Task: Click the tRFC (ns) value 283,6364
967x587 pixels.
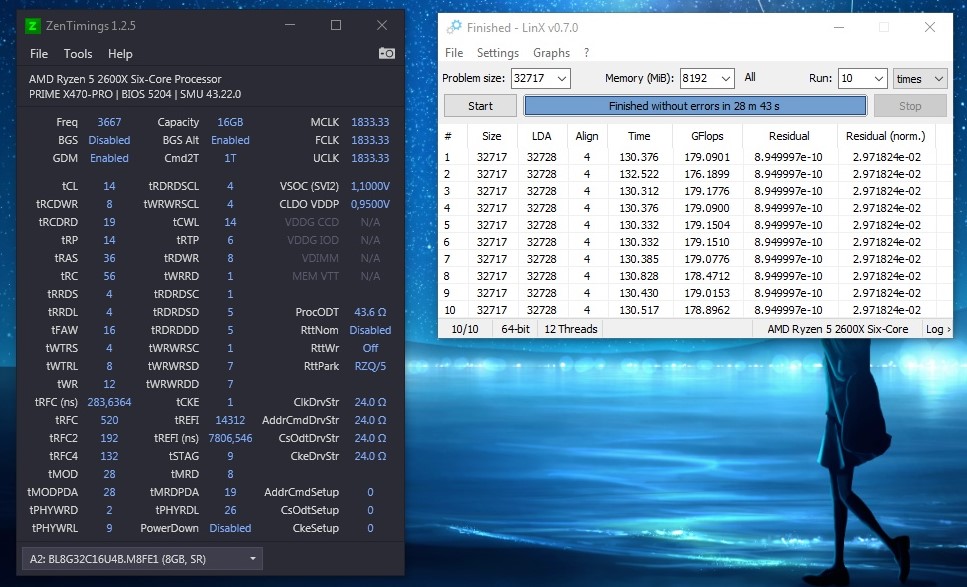Action: [109, 403]
